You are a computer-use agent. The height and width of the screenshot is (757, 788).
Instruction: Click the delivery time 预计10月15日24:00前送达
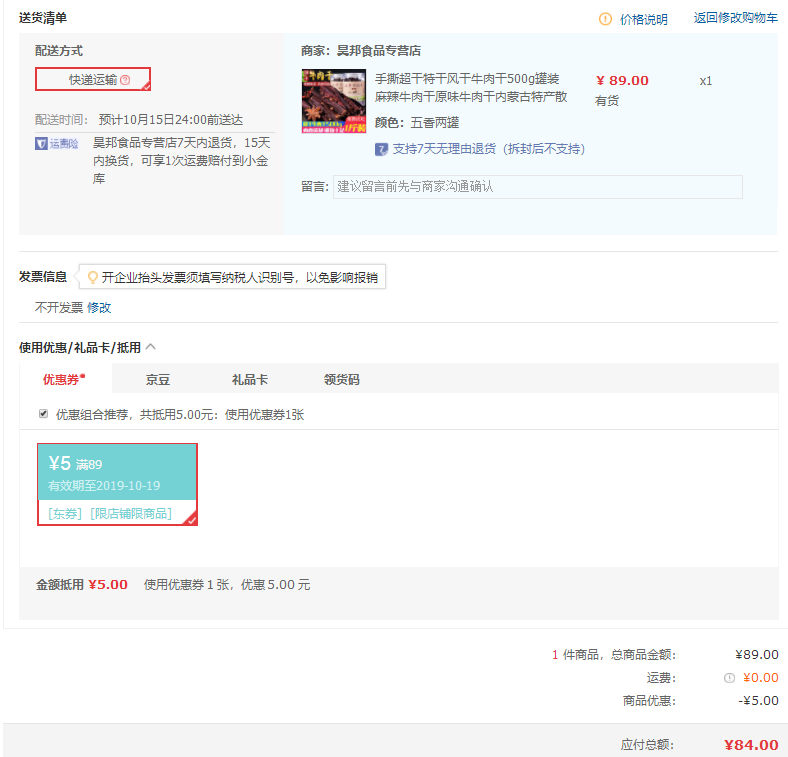[x=171, y=120]
